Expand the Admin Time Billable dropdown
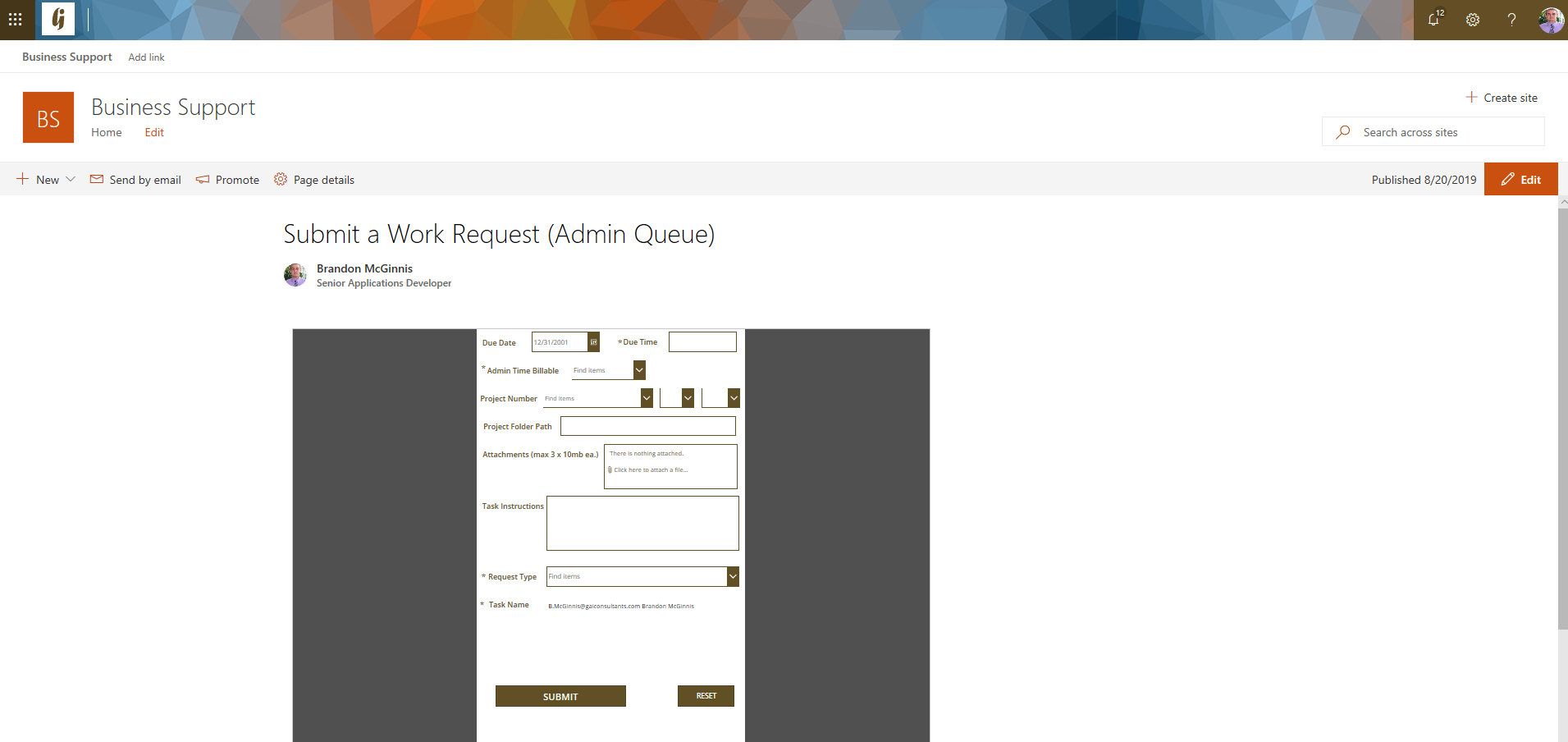Image resolution: width=1568 pixels, height=742 pixels. point(639,369)
